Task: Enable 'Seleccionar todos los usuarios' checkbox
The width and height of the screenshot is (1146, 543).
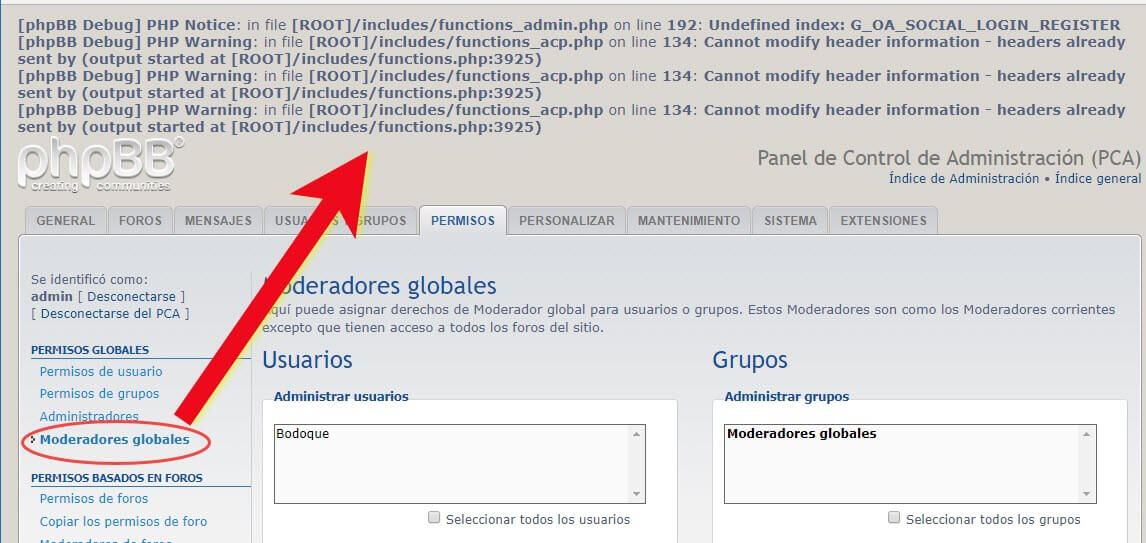Action: click(434, 518)
